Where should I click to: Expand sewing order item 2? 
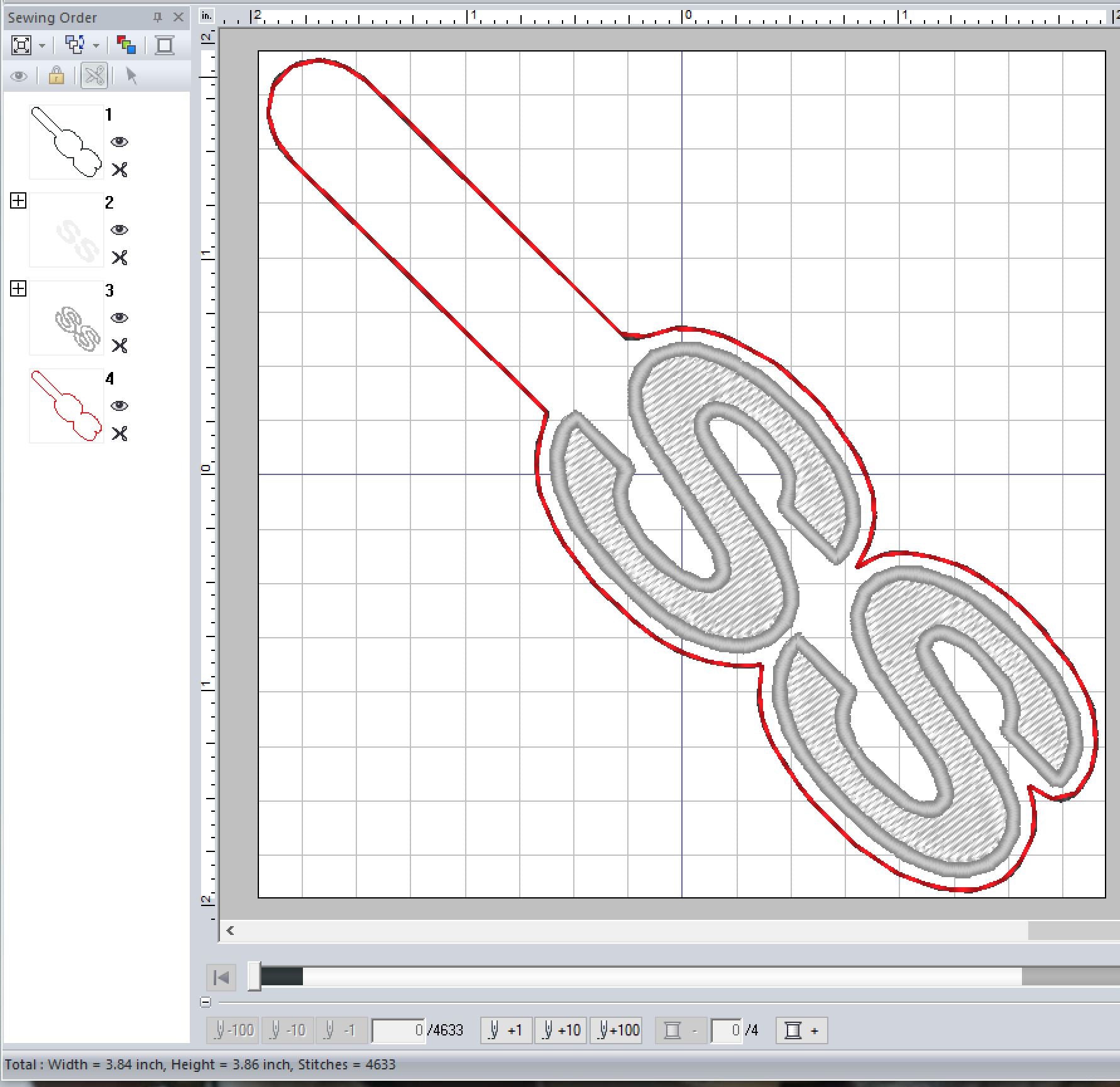tap(18, 201)
